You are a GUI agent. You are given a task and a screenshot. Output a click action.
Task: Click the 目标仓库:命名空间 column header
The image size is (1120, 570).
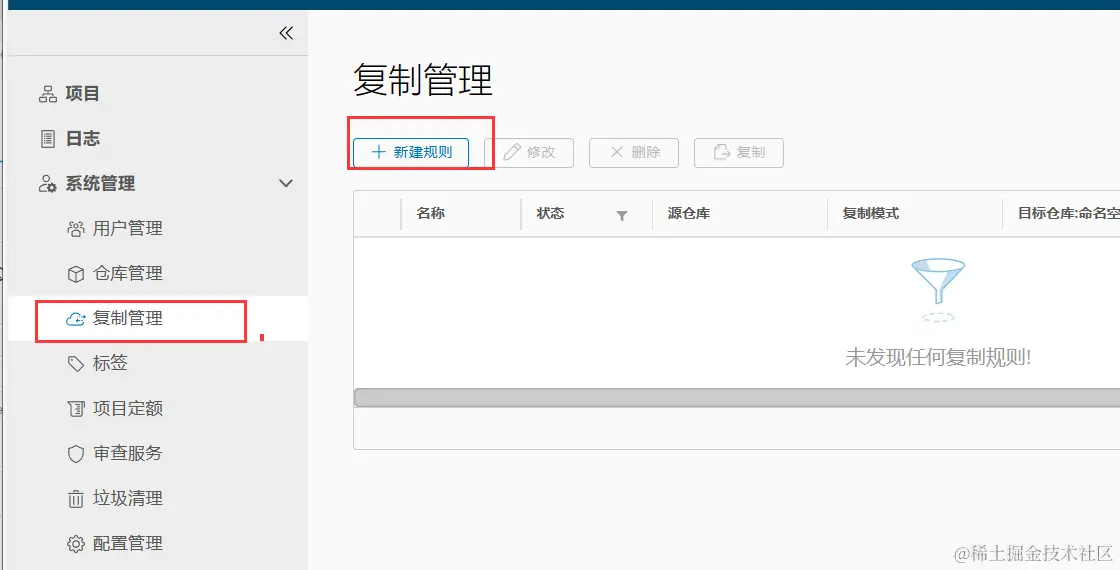point(1069,214)
